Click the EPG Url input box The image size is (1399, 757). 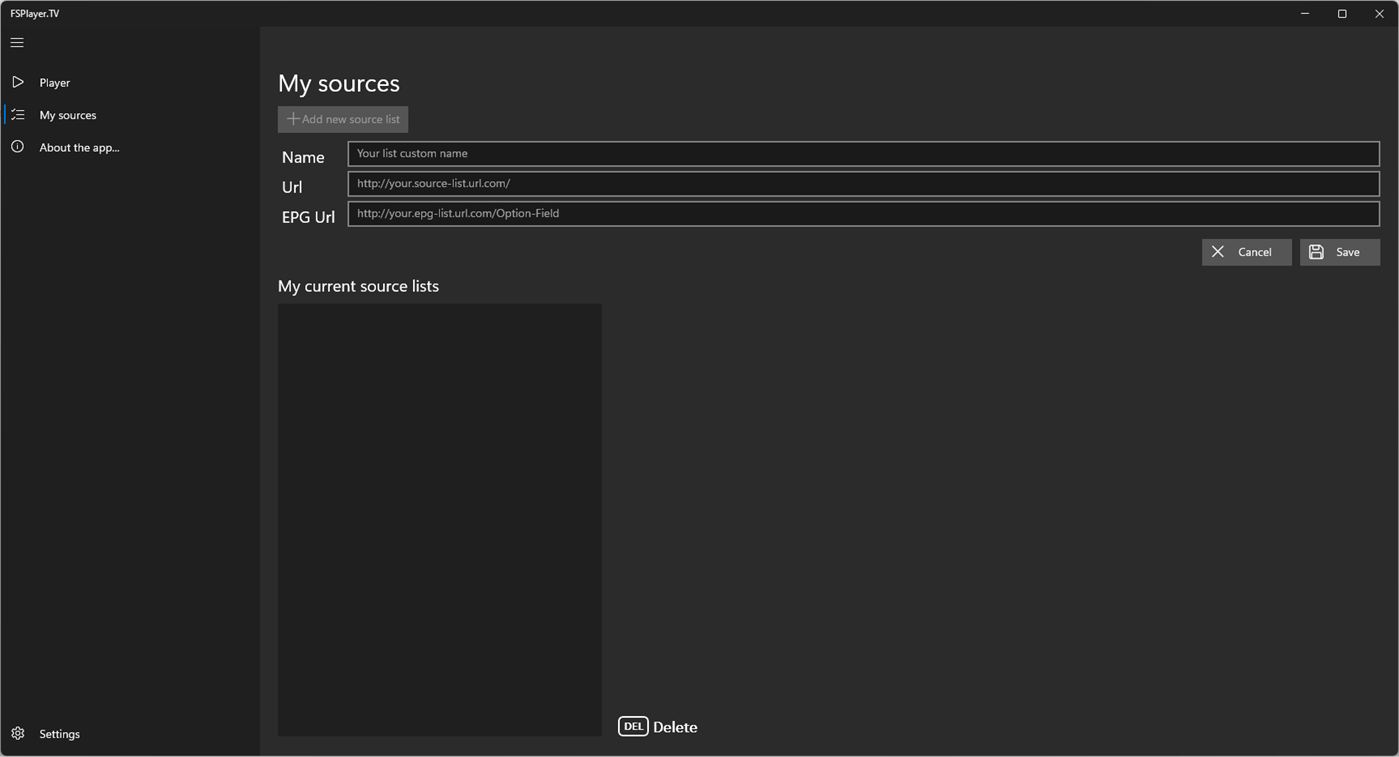862,213
